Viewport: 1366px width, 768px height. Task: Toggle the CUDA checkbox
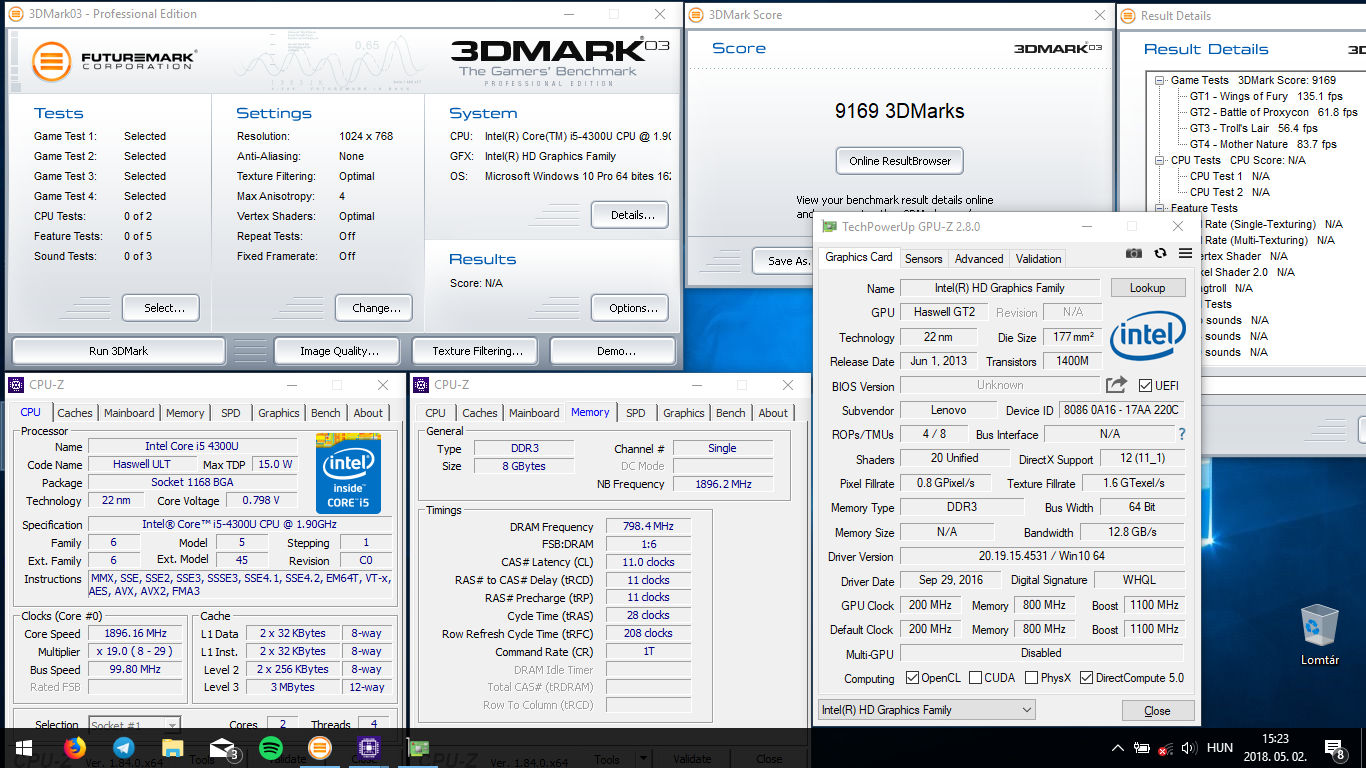pyautogui.click(x=975, y=678)
